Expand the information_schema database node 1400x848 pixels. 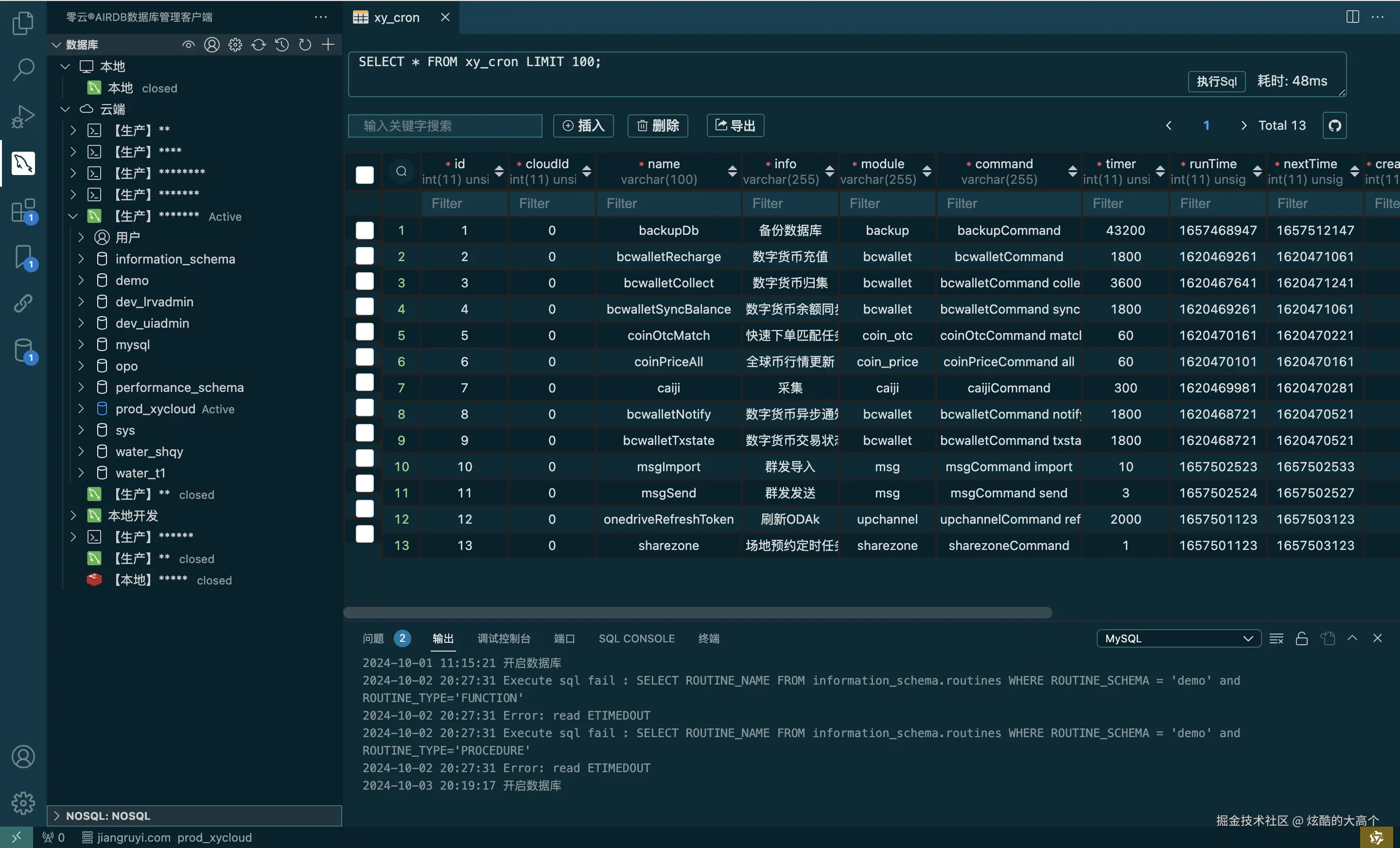click(x=81, y=259)
